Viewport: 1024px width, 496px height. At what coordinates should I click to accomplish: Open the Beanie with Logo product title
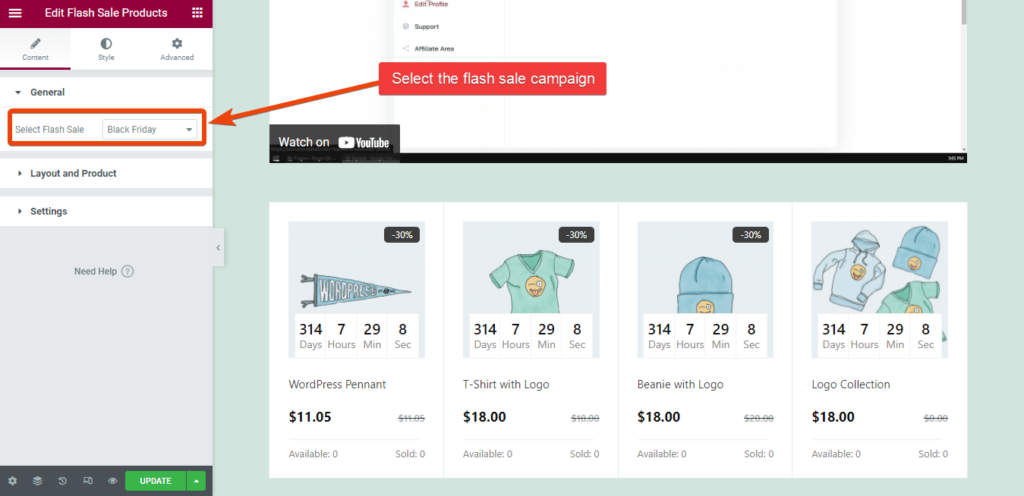click(680, 384)
